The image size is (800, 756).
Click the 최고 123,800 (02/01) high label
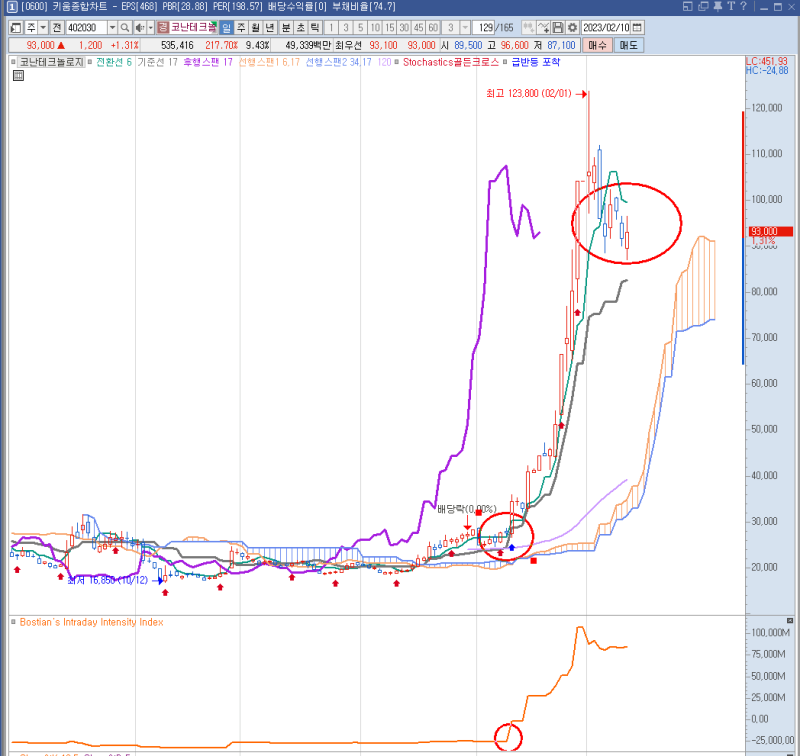[x=529, y=93]
